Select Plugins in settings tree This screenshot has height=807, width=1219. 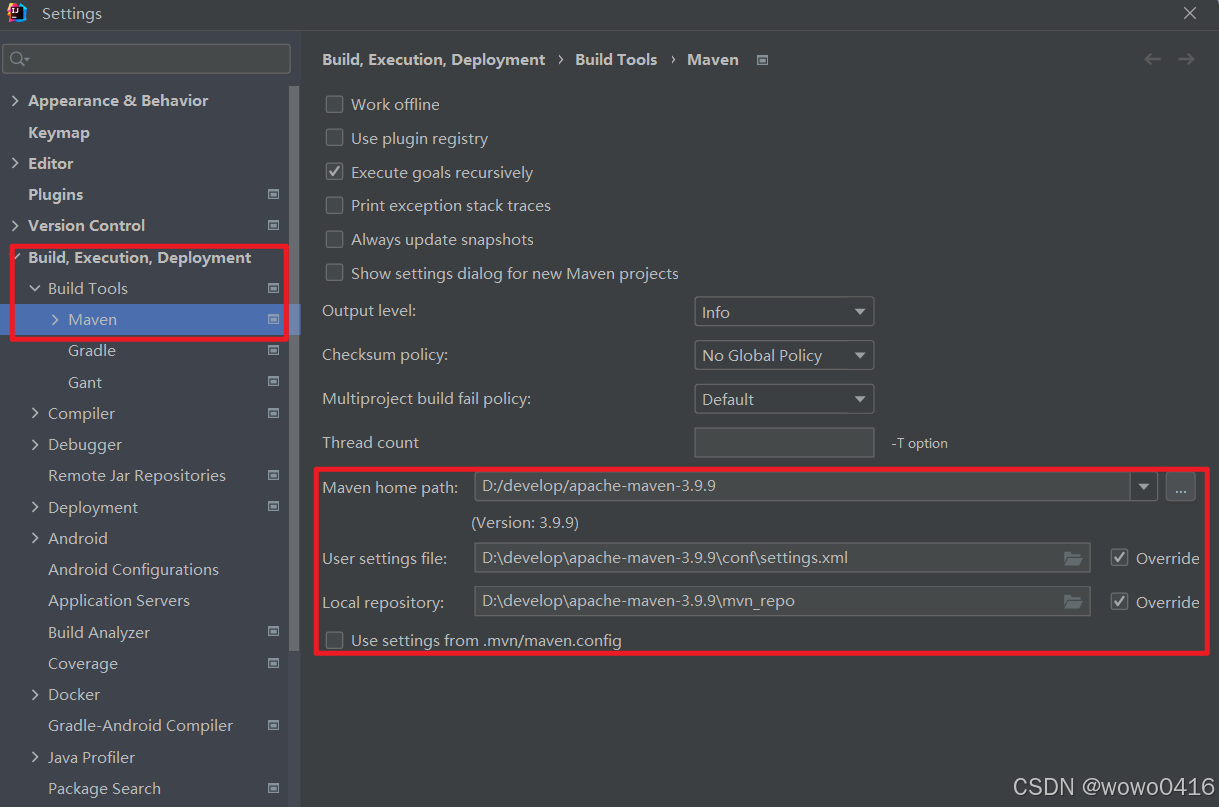[55, 194]
